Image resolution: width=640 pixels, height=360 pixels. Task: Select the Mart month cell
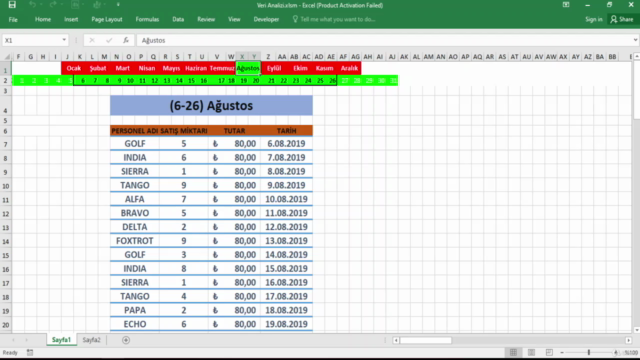click(x=122, y=68)
